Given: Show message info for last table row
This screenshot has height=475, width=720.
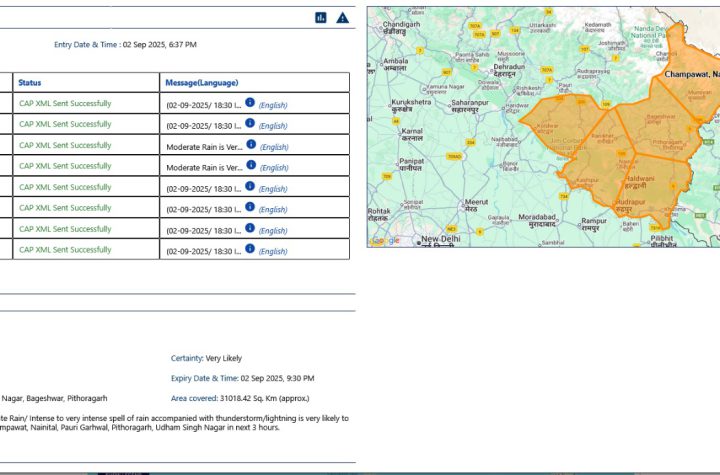Looking at the screenshot, I should coord(250,248).
